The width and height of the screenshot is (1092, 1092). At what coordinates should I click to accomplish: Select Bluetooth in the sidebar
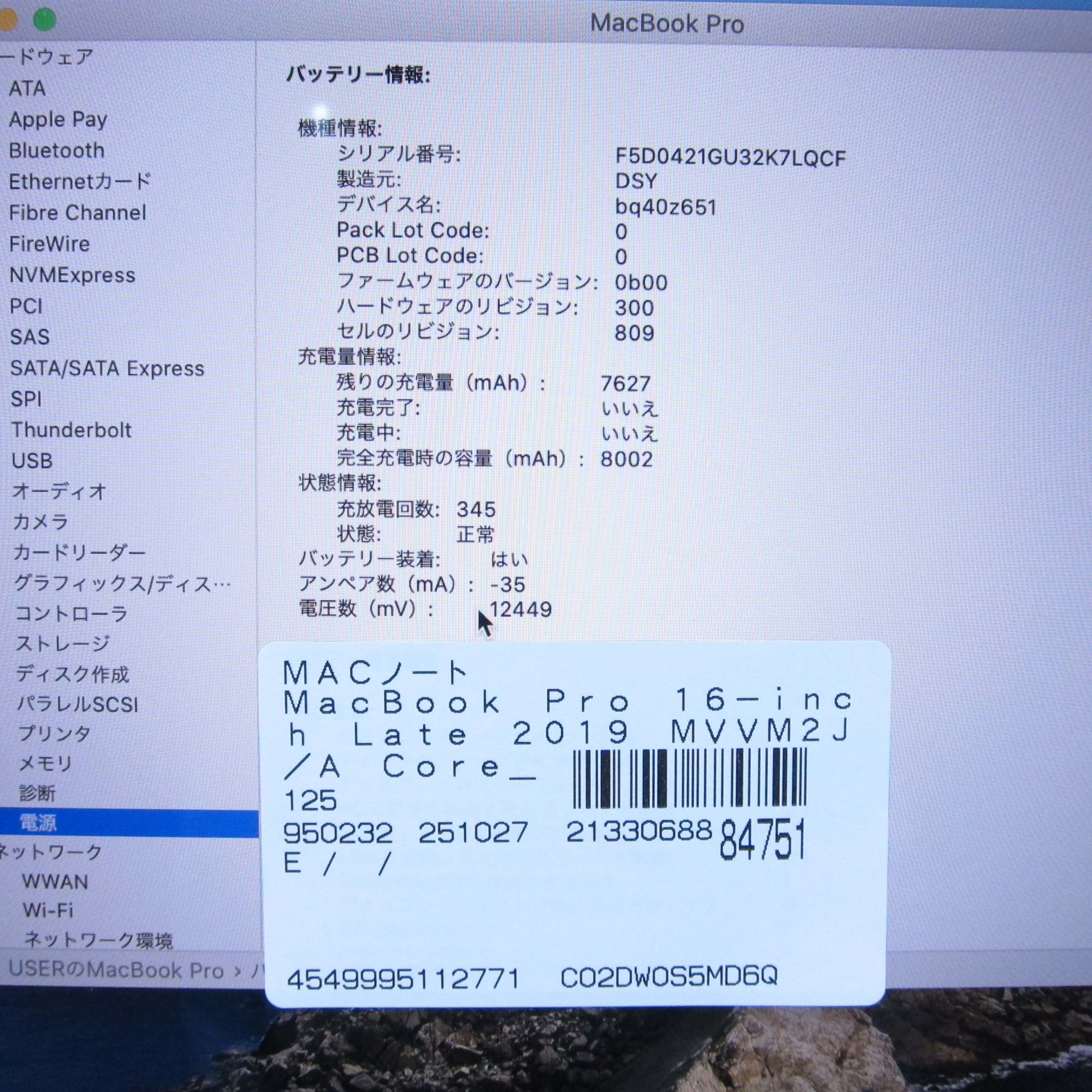57,151
